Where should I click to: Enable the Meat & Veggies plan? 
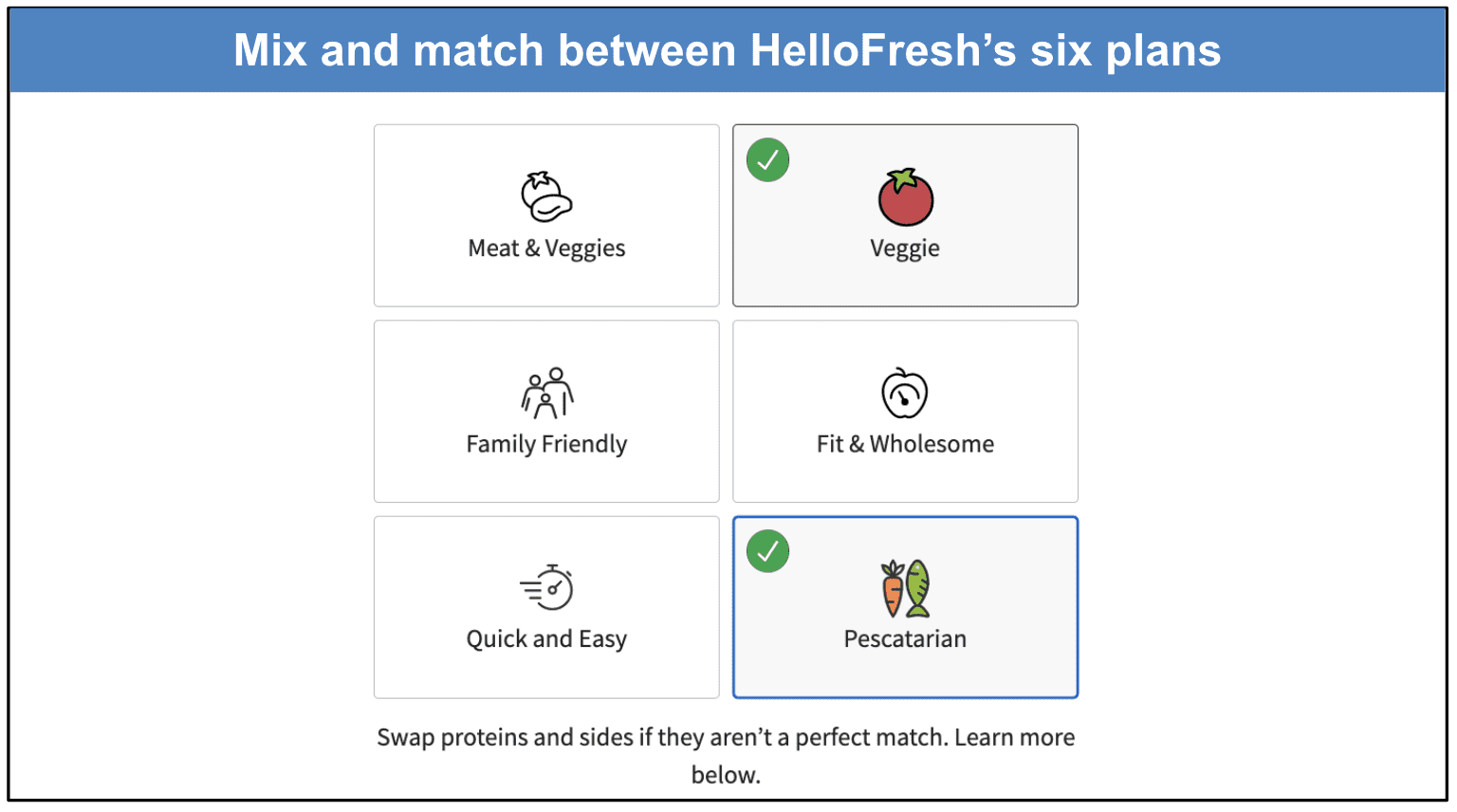point(546,215)
